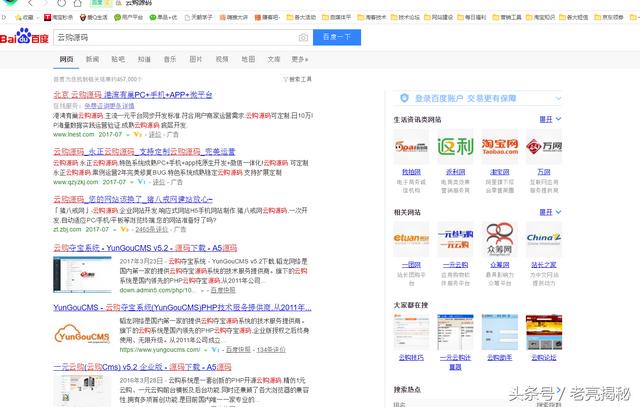Click the browser refresh icon

point(61,3)
